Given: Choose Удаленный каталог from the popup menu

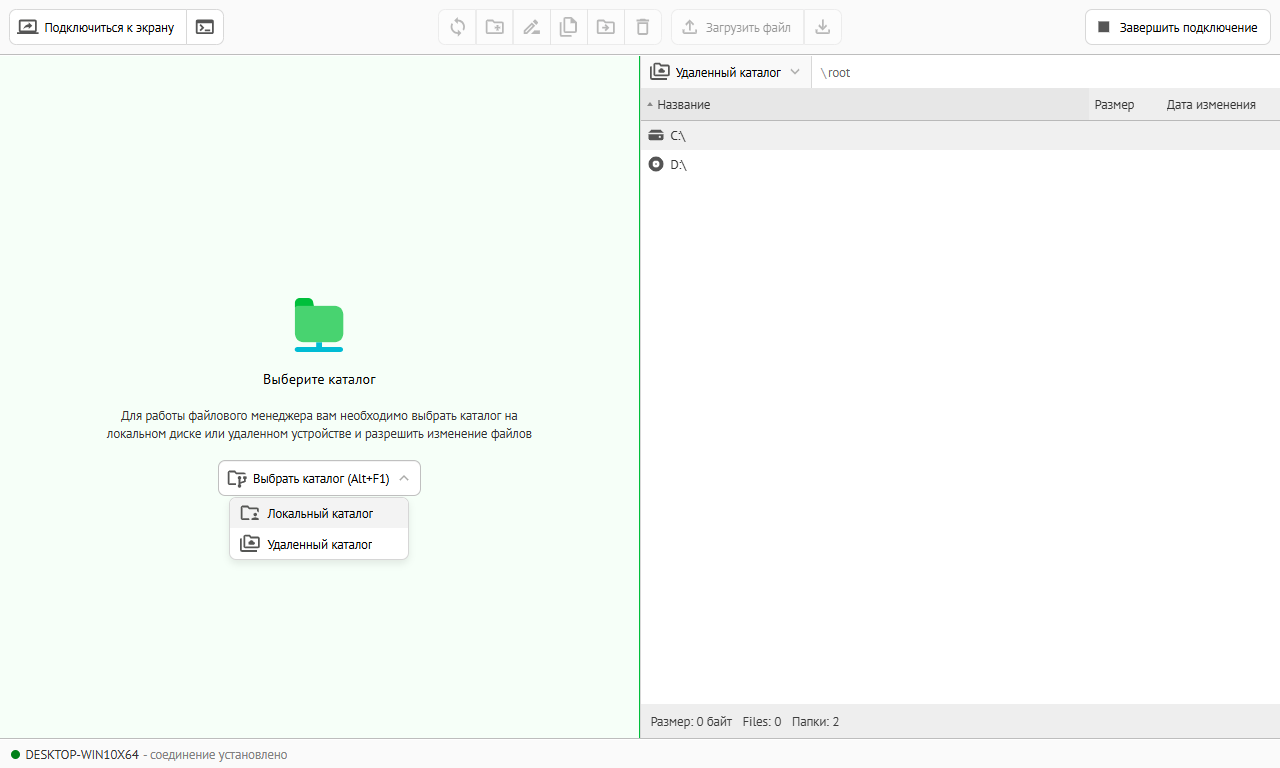Looking at the screenshot, I should pyautogui.click(x=319, y=544).
